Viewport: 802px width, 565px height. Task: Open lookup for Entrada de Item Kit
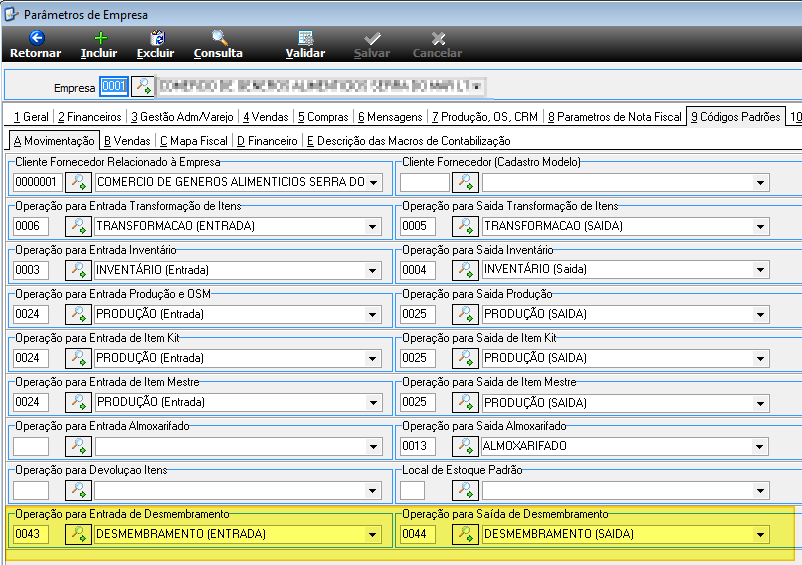[x=78, y=358]
